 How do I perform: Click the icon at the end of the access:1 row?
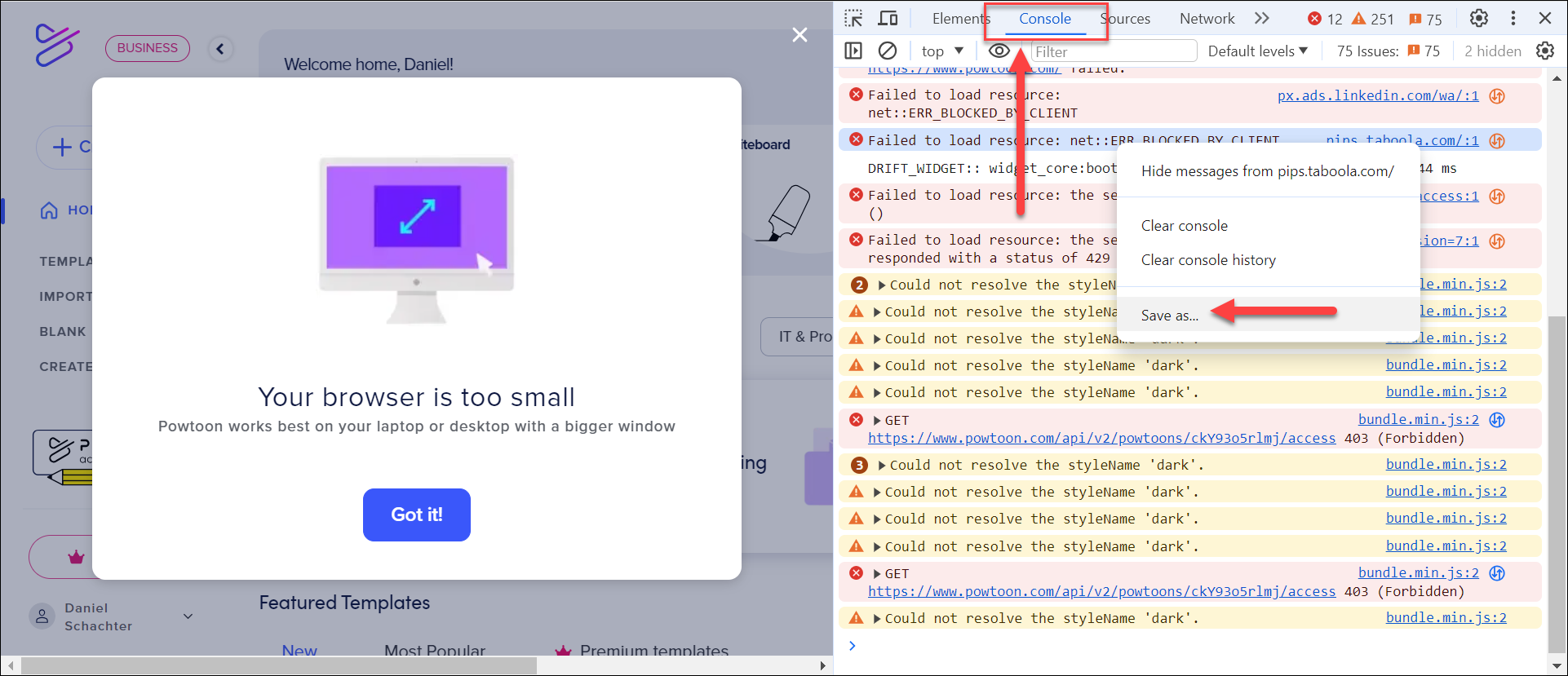[x=1497, y=196]
